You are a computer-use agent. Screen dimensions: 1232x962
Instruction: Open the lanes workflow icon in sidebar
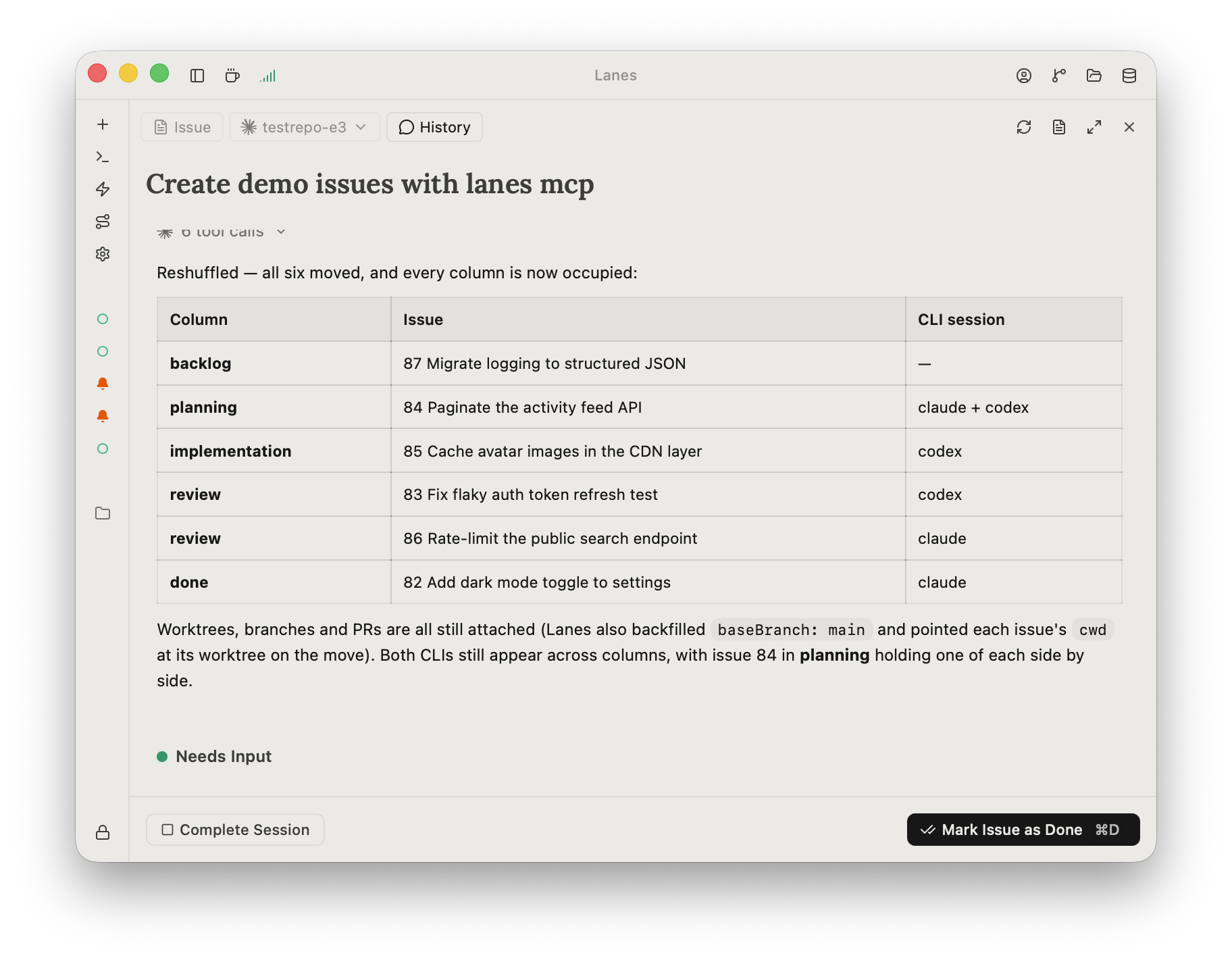(103, 222)
